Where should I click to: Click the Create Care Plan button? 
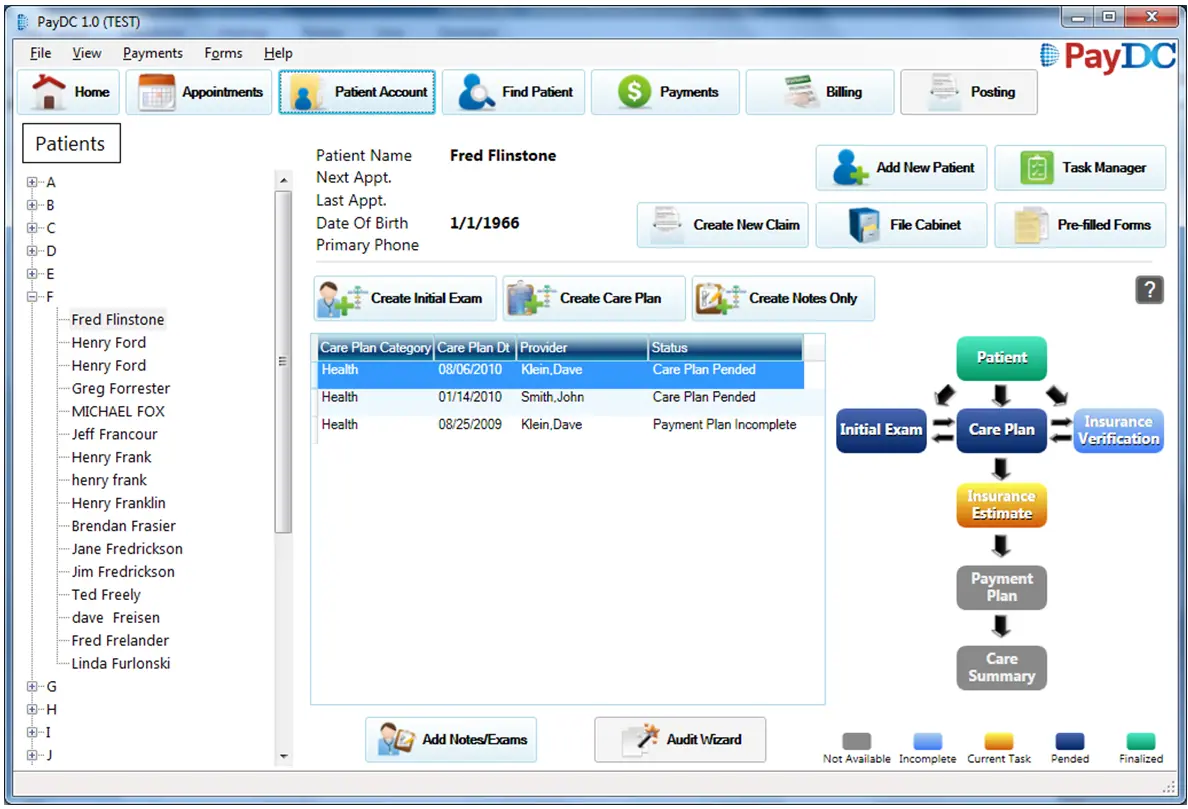click(x=593, y=298)
